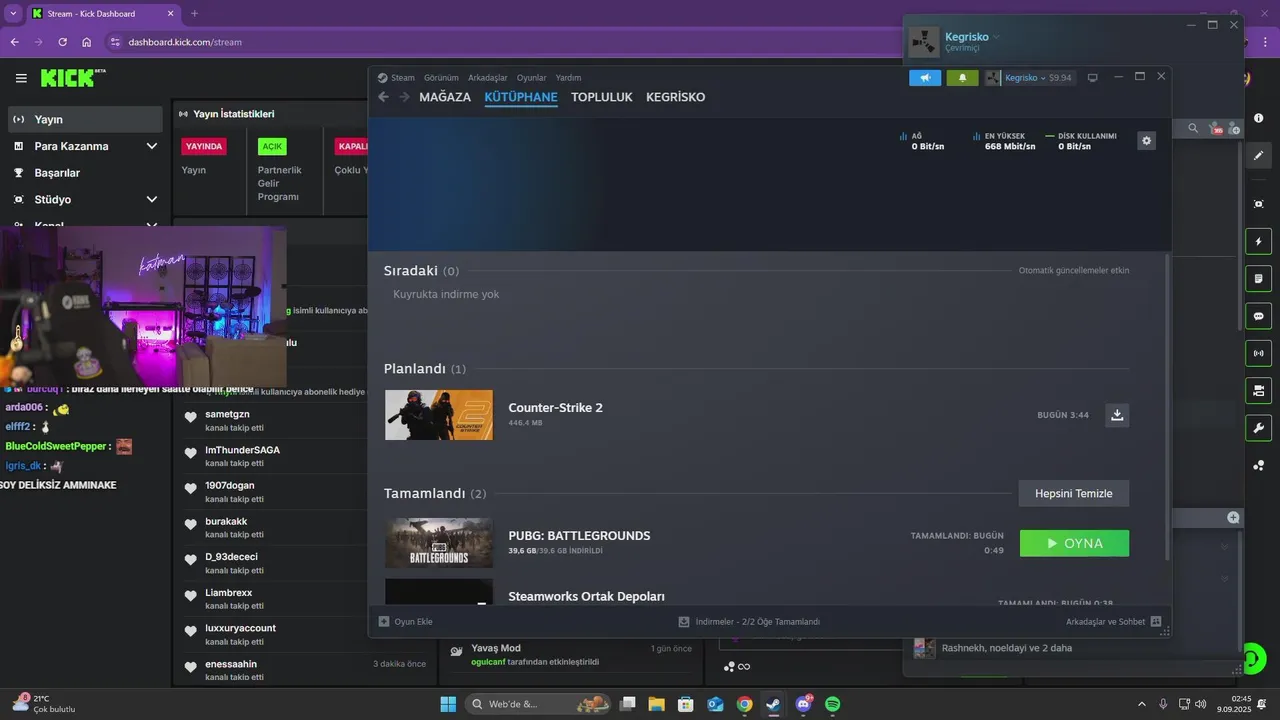1280x720 pixels.
Task: Expand Para Kazanma sidebar section
Action: click(151, 146)
